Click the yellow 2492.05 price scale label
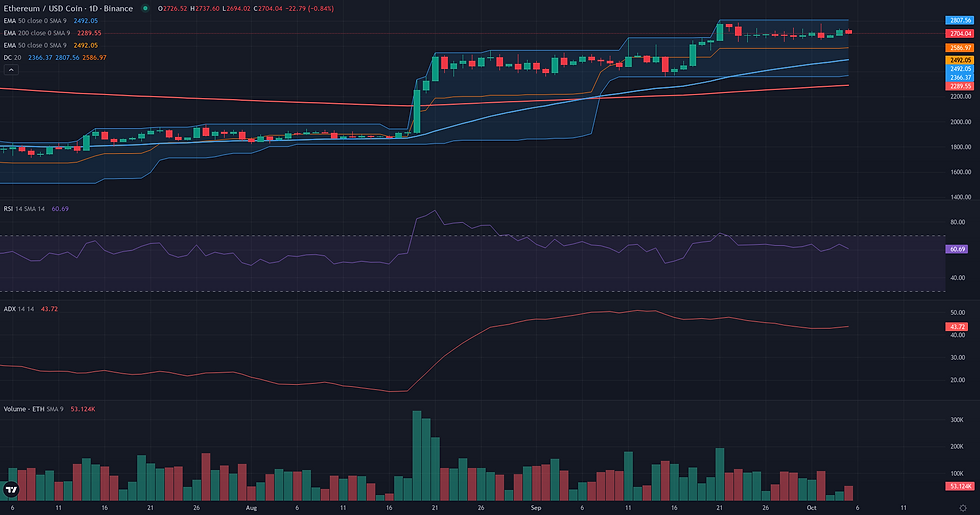 tap(959, 60)
